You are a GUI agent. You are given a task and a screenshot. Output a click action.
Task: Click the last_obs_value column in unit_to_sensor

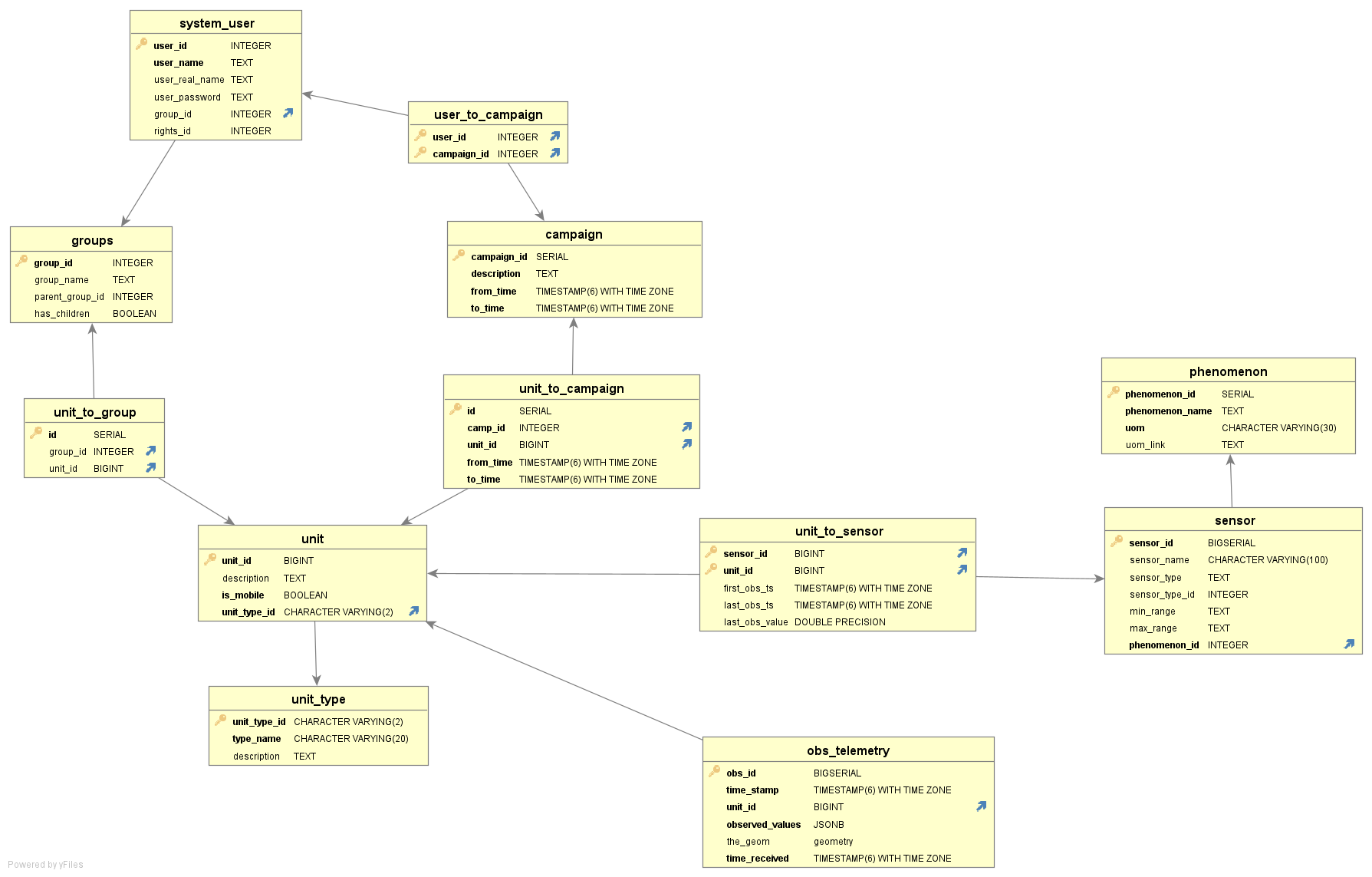click(755, 622)
